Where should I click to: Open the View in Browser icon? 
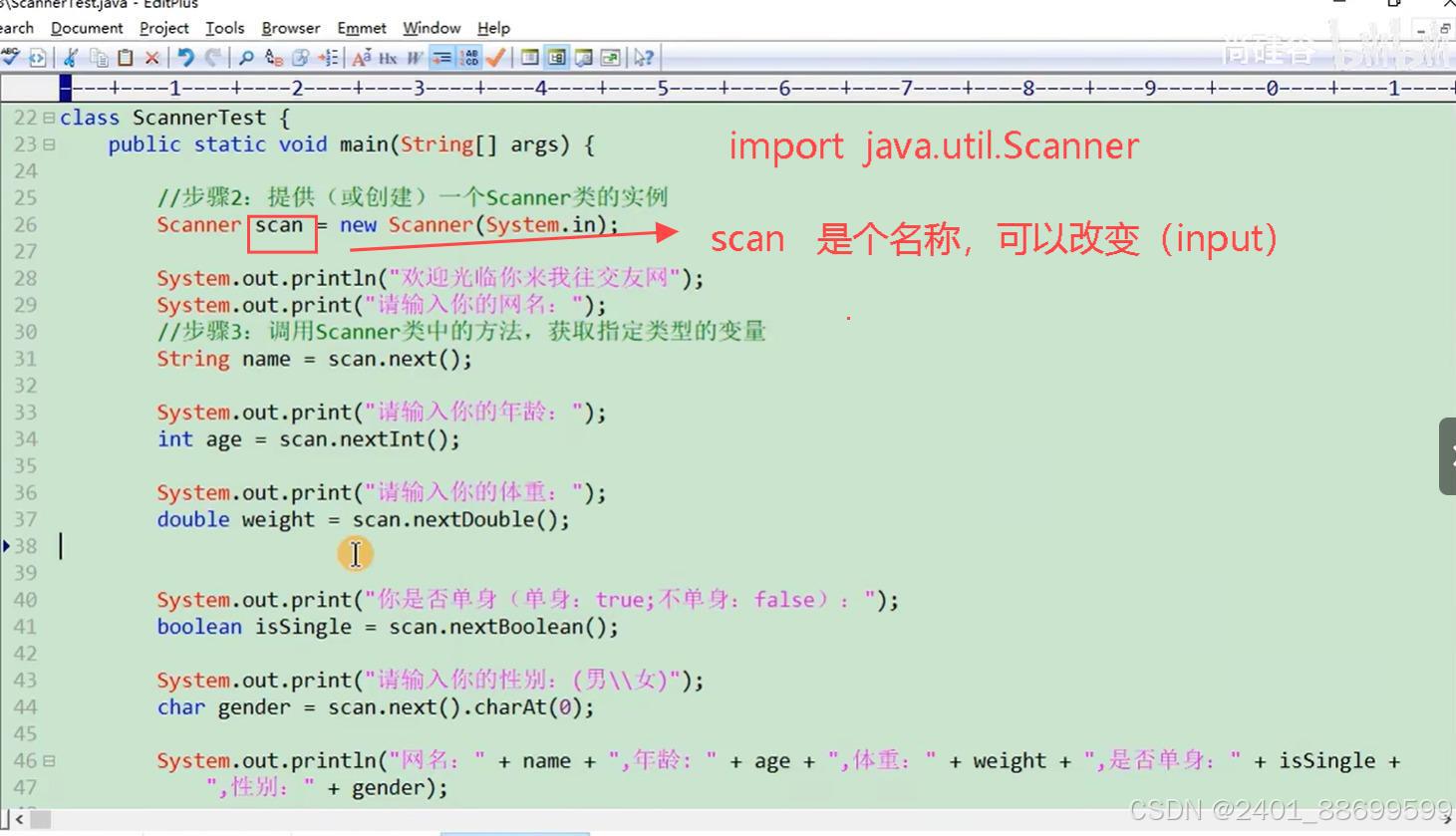tap(38, 58)
